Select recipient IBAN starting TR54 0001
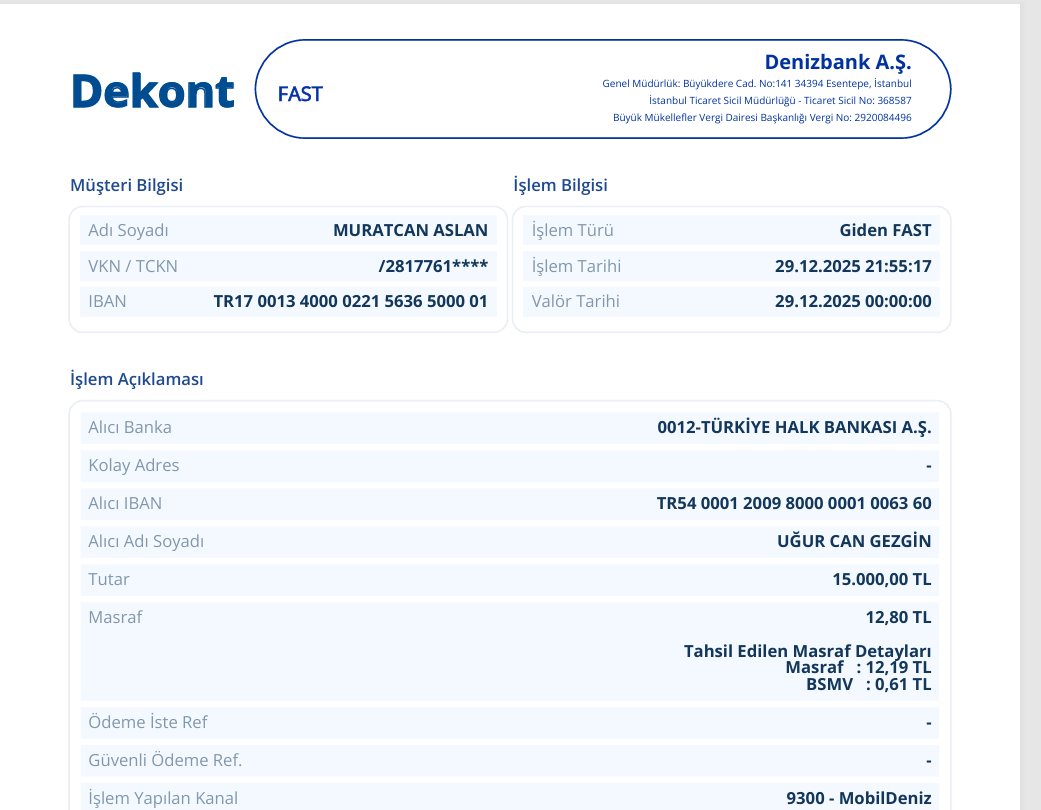The image size is (1041, 810). coord(794,503)
